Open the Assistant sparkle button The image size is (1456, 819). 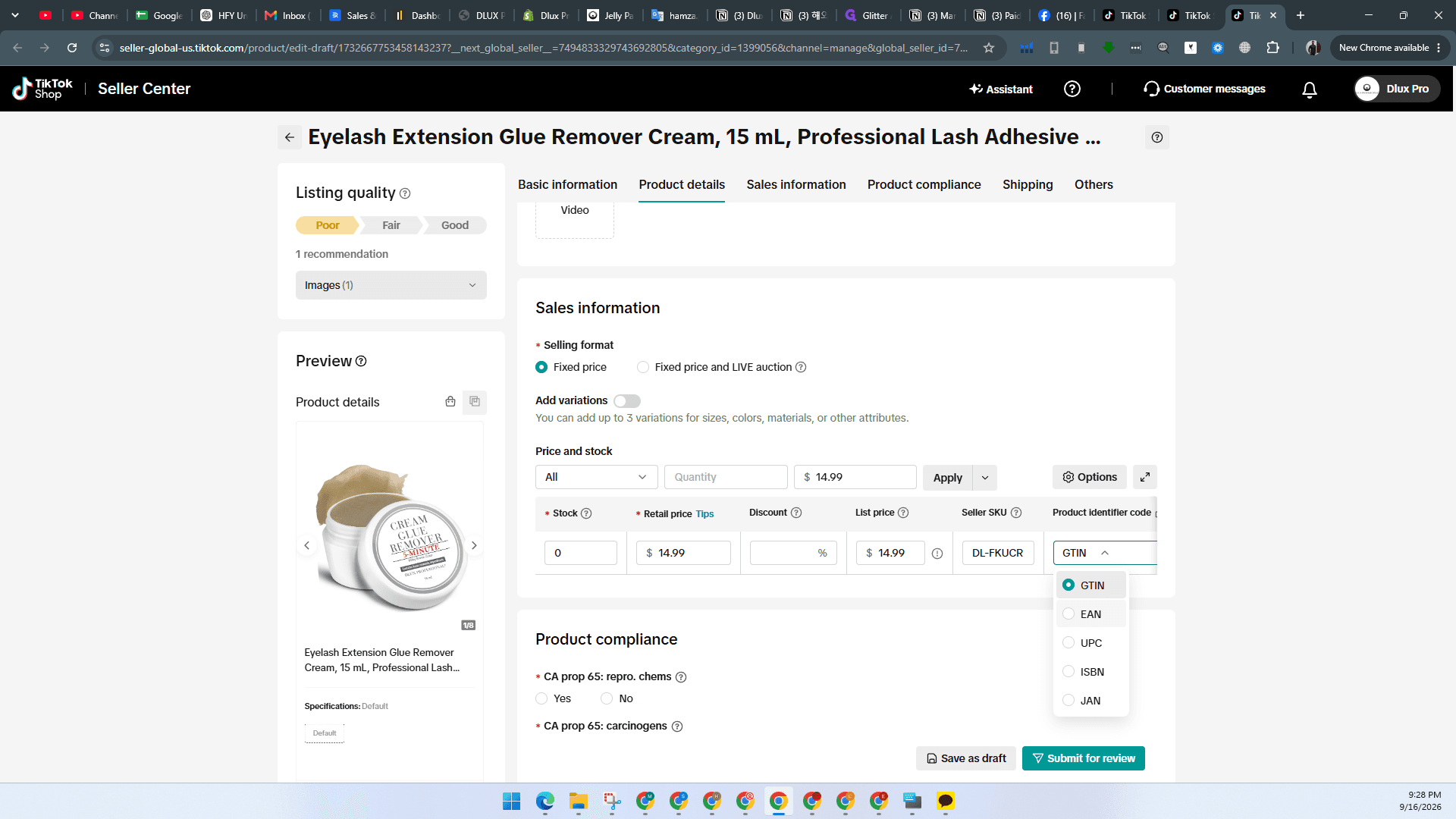(1001, 89)
